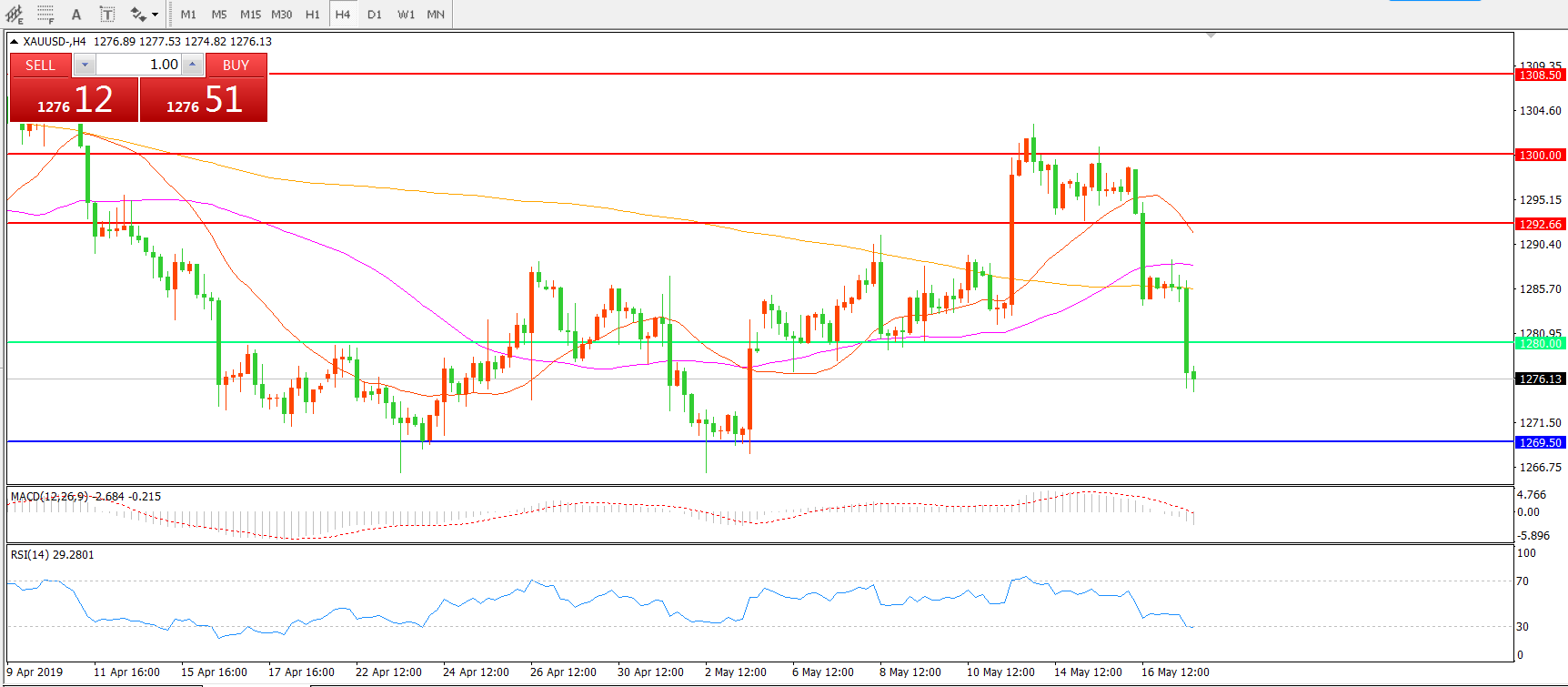The height and width of the screenshot is (687, 1568).
Task: Click the RSI(14) 29.2801 indicator label
Action: coord(53,555)
